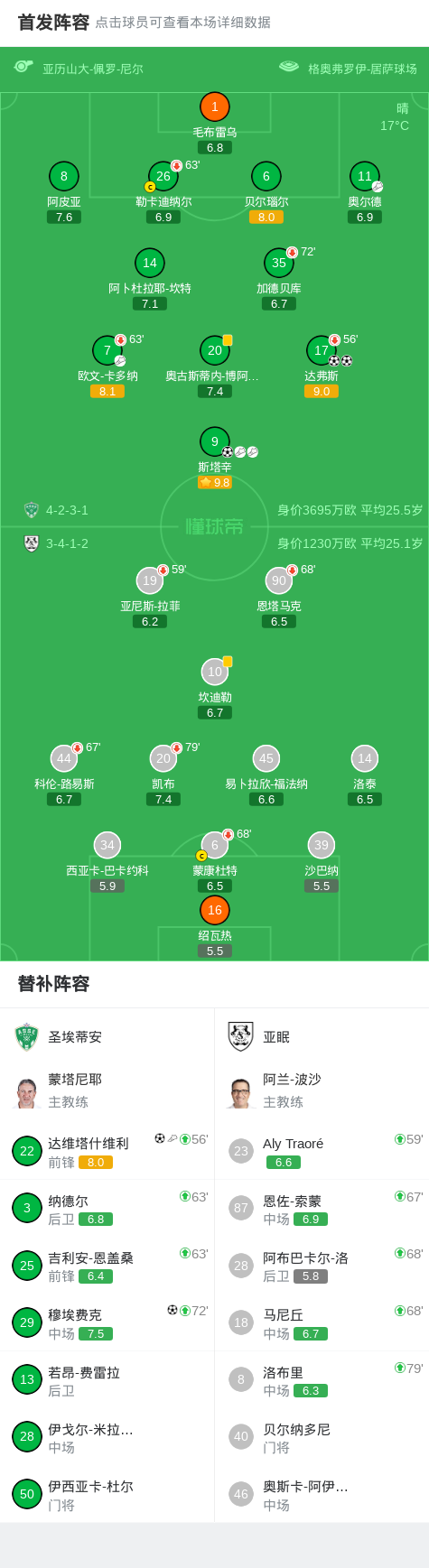View coach 阿兰-波沙 photo
The height and width of the screenshot is (1568, 429).
pos(240,1091)
